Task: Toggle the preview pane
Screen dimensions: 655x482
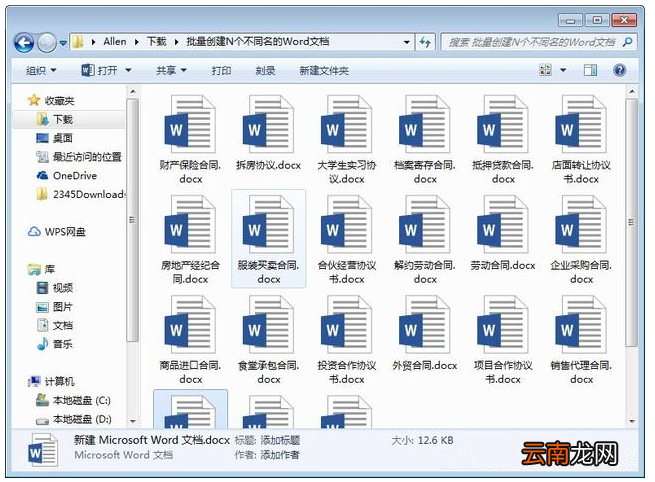Action: pyautogui.click(x=590, y=70)
